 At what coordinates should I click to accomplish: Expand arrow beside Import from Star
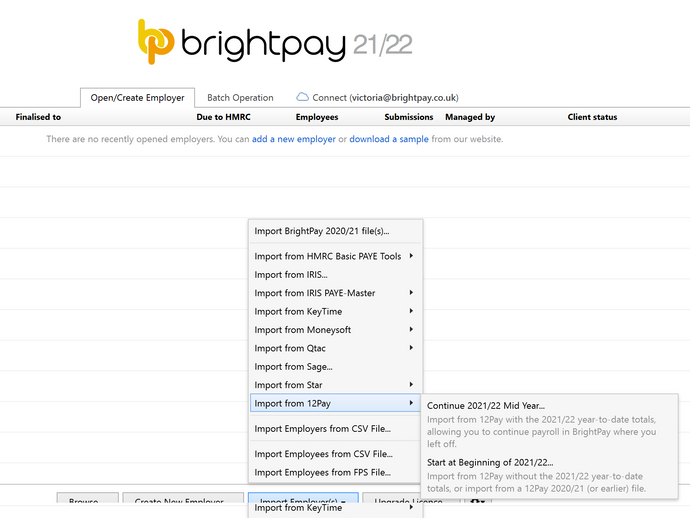(411, 384)
